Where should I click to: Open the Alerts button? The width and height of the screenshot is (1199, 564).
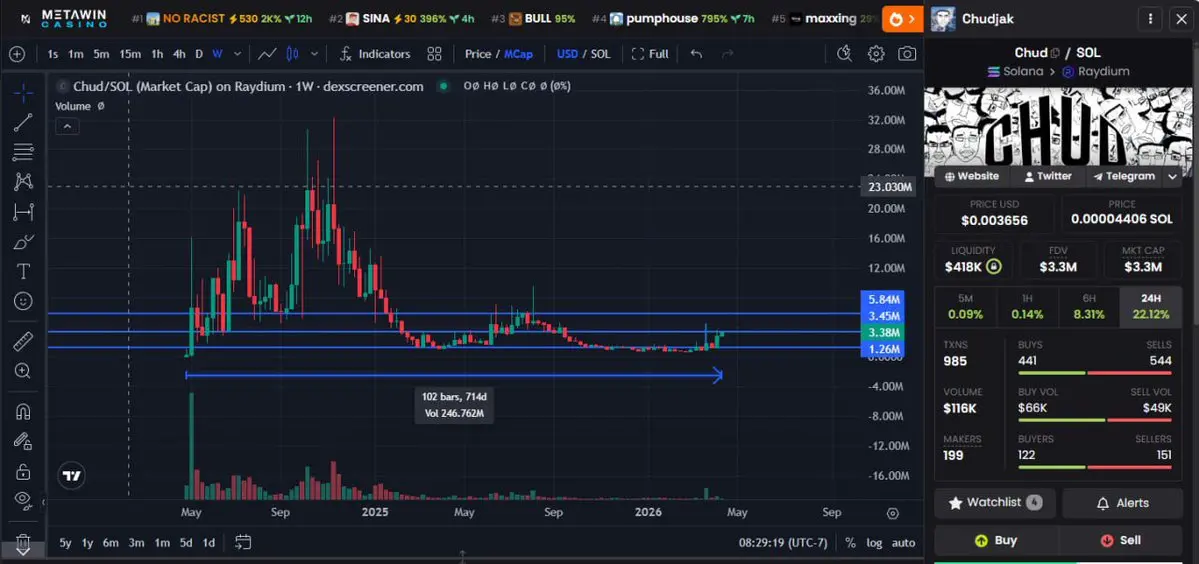pos(1123,503)
